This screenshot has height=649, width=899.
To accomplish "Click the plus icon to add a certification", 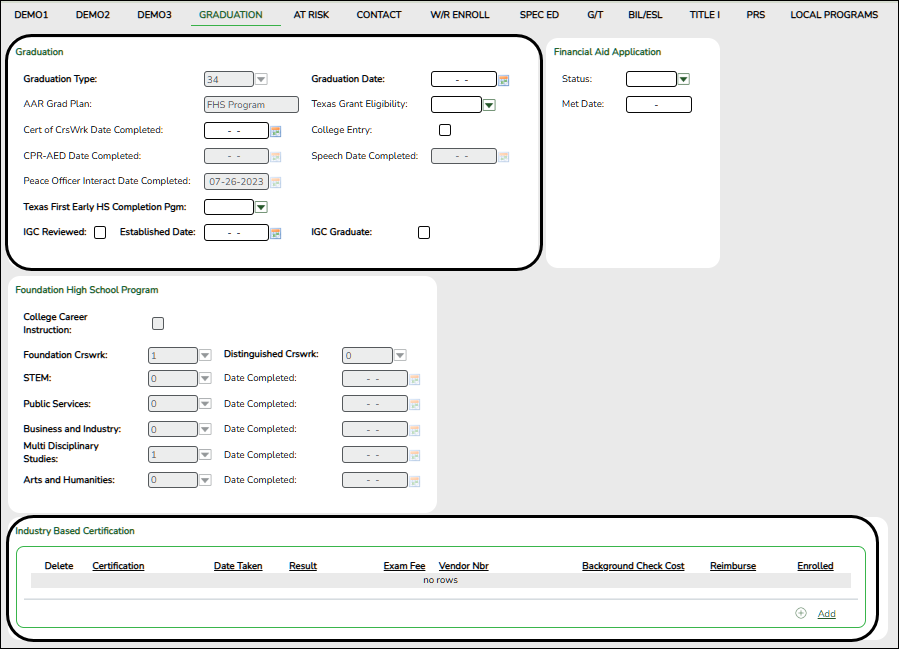I will coord(800,613).
